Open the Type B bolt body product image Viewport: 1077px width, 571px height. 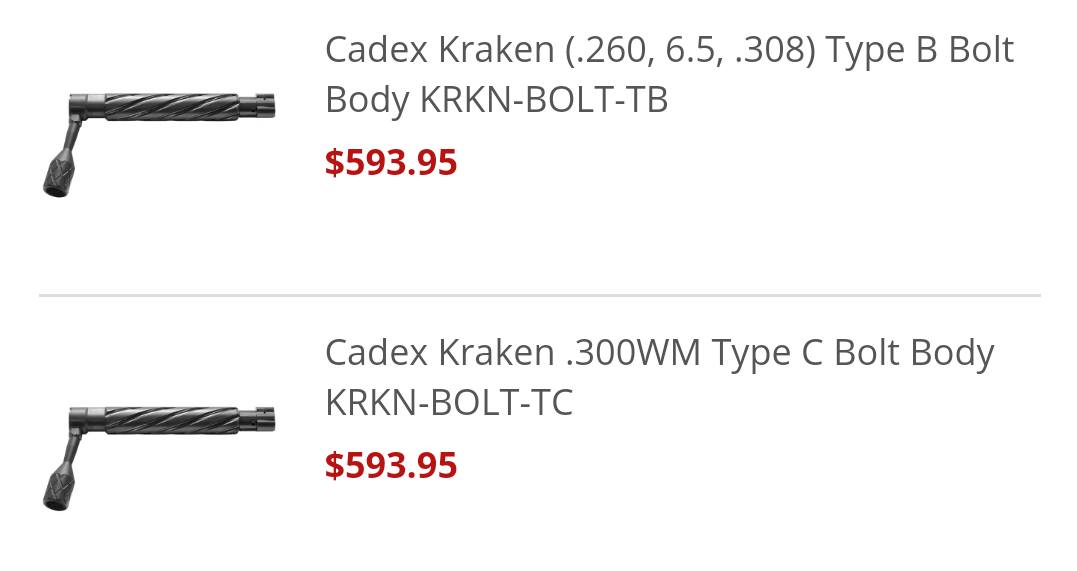pos(159,144)
